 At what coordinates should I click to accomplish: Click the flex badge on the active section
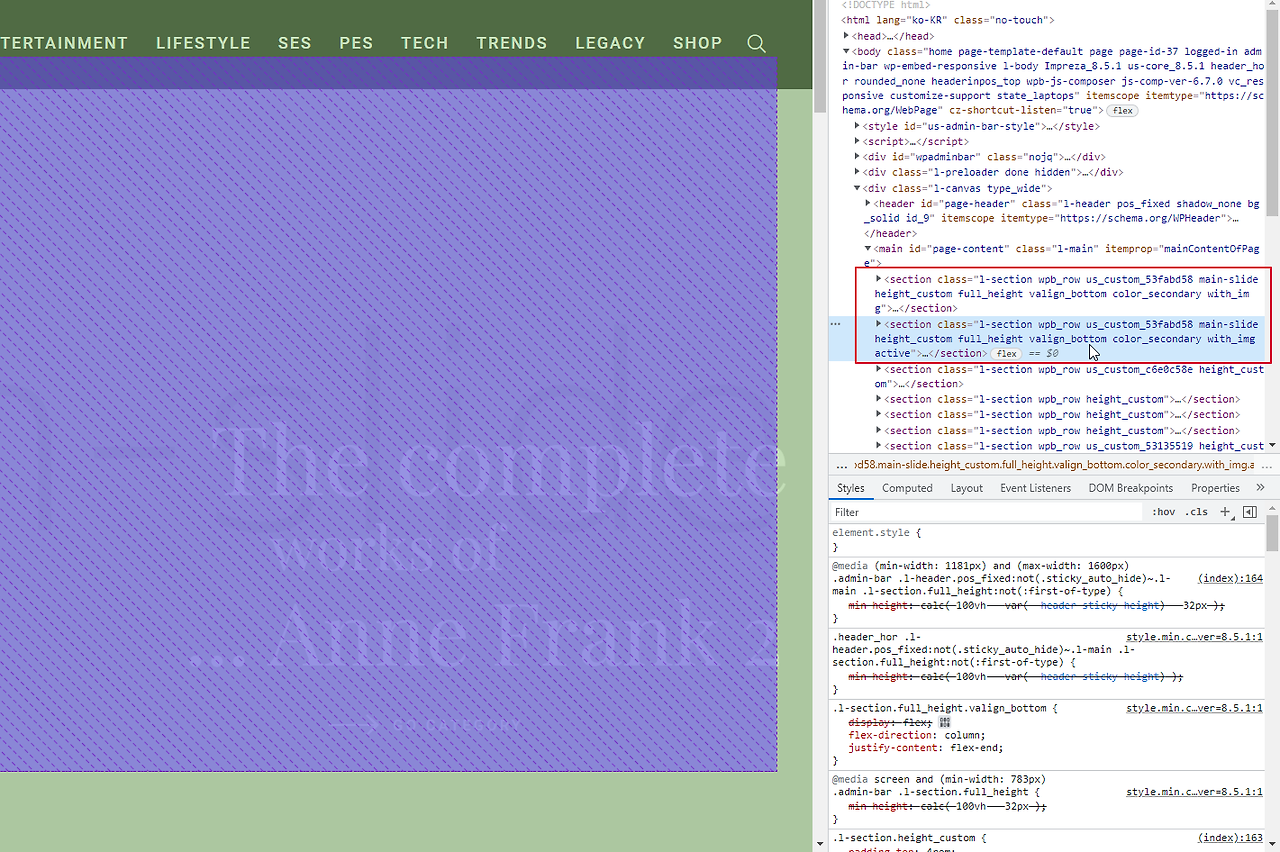[x=1006, y=354]
